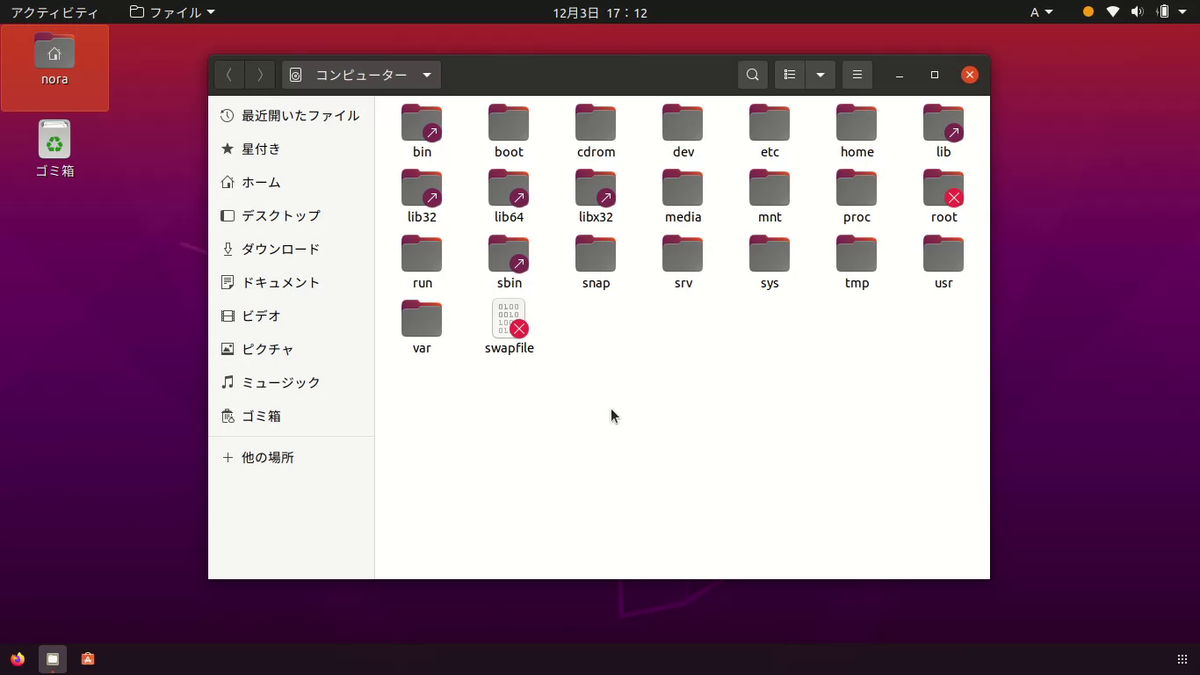Select 最近開いたファイル in the sidebar
The image size is (1200, 675).
(x=288, y=115)
